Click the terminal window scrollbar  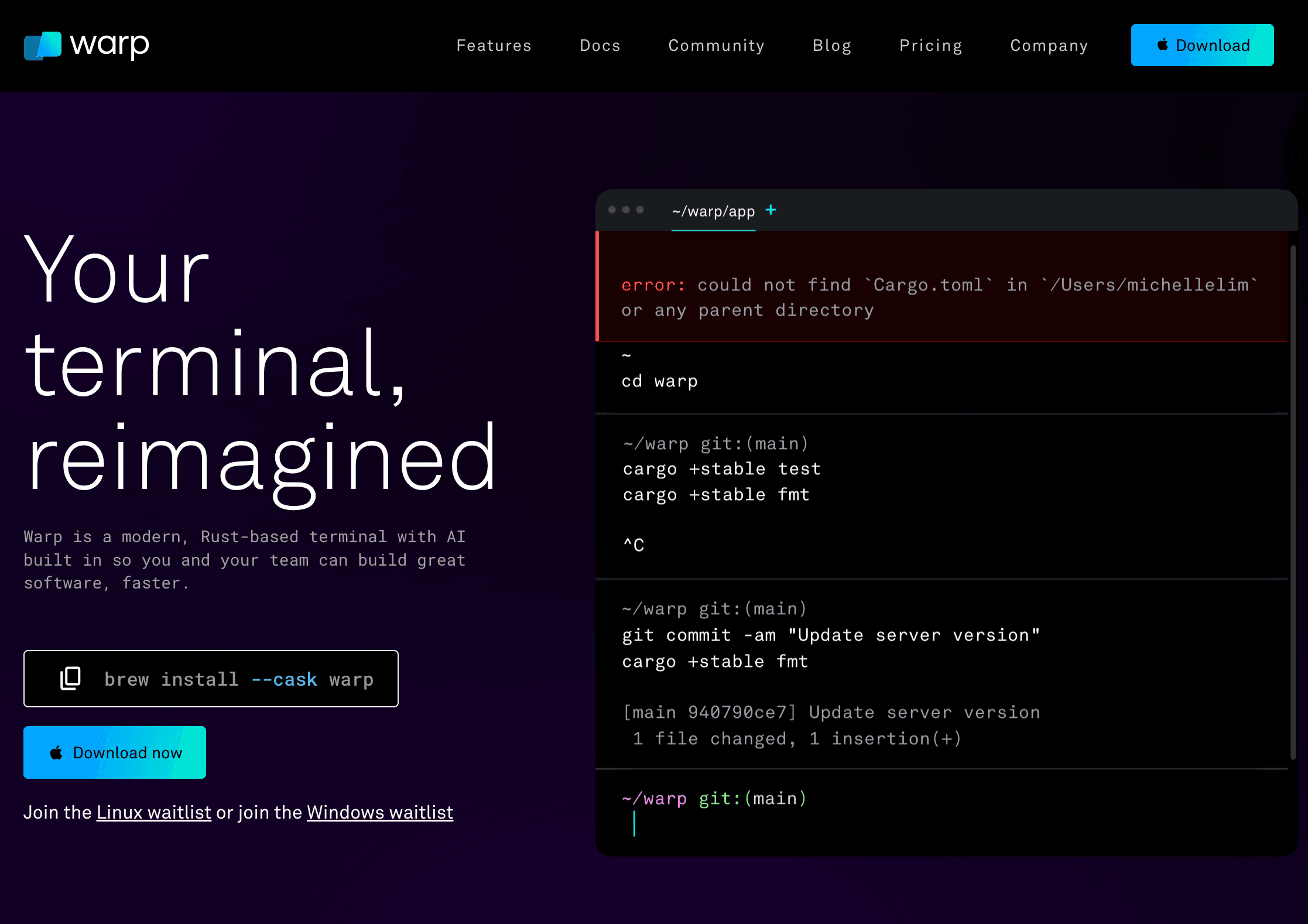point(1293,501)
